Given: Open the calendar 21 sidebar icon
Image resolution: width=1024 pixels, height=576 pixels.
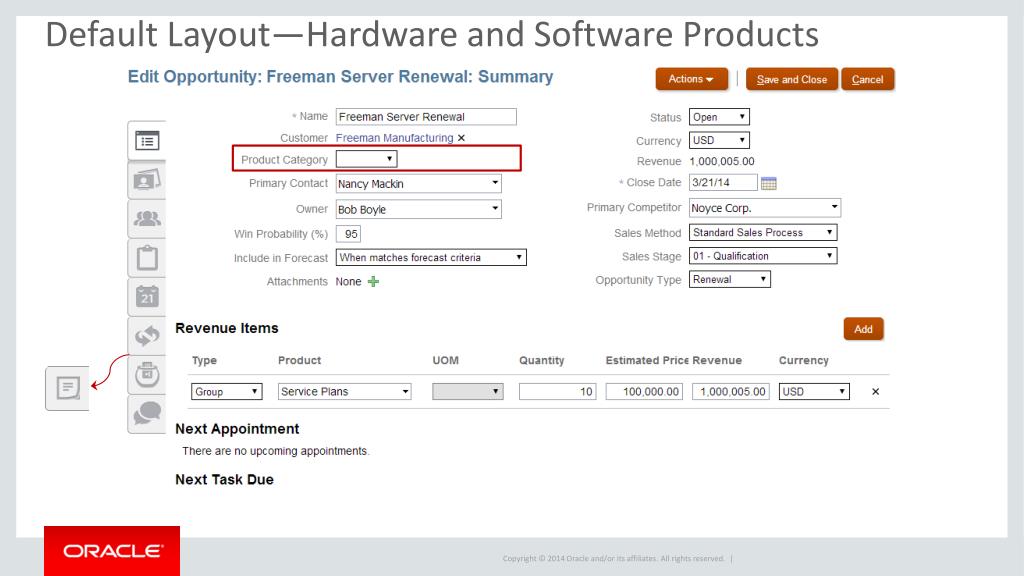Looking at the screenshot, I should 147,297.
